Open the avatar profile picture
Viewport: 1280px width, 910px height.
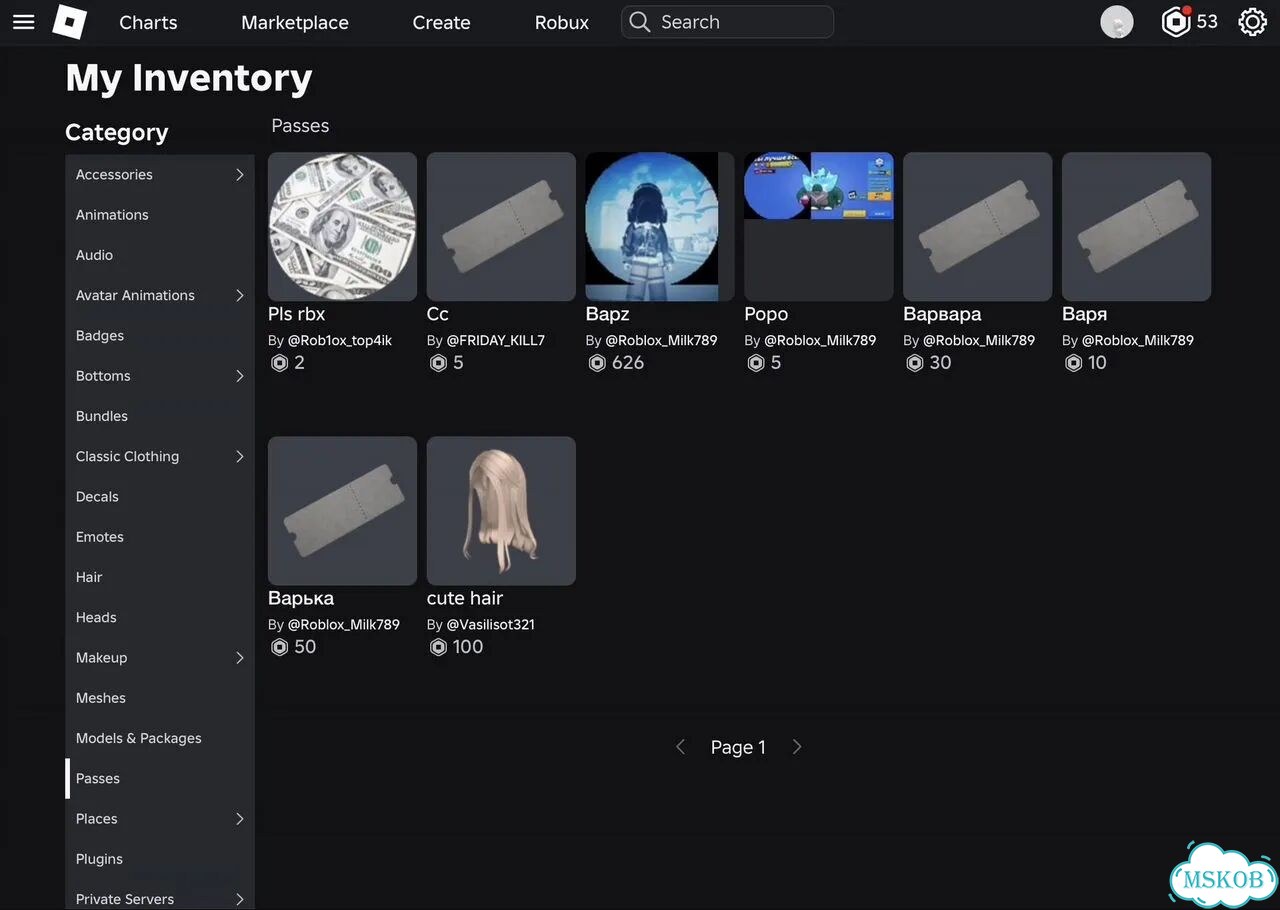(1117, 22)
